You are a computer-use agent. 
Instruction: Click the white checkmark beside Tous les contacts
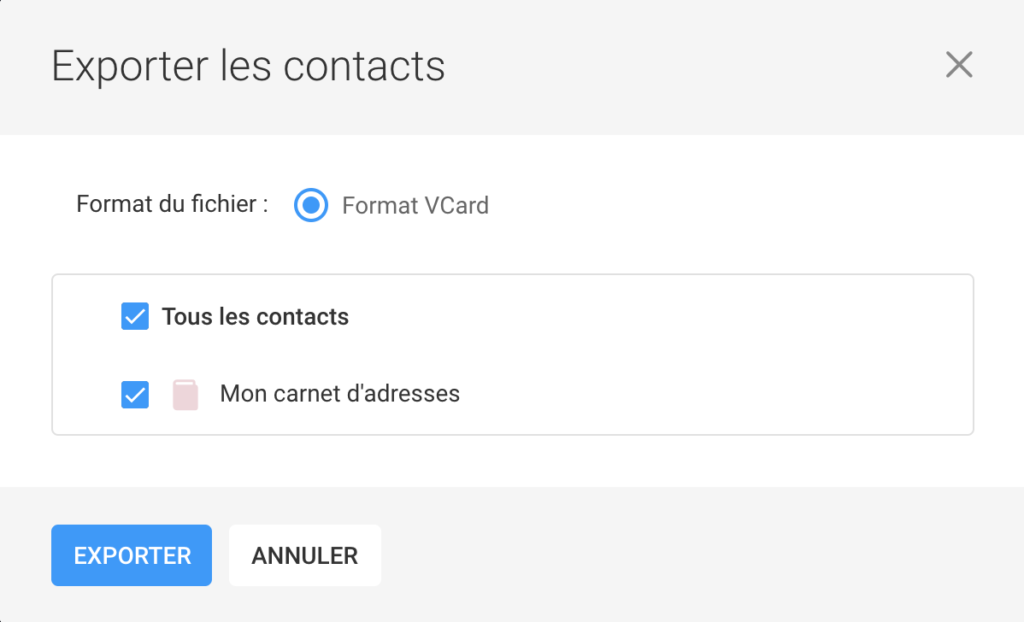pyautogui.click(x=135, y=317)
